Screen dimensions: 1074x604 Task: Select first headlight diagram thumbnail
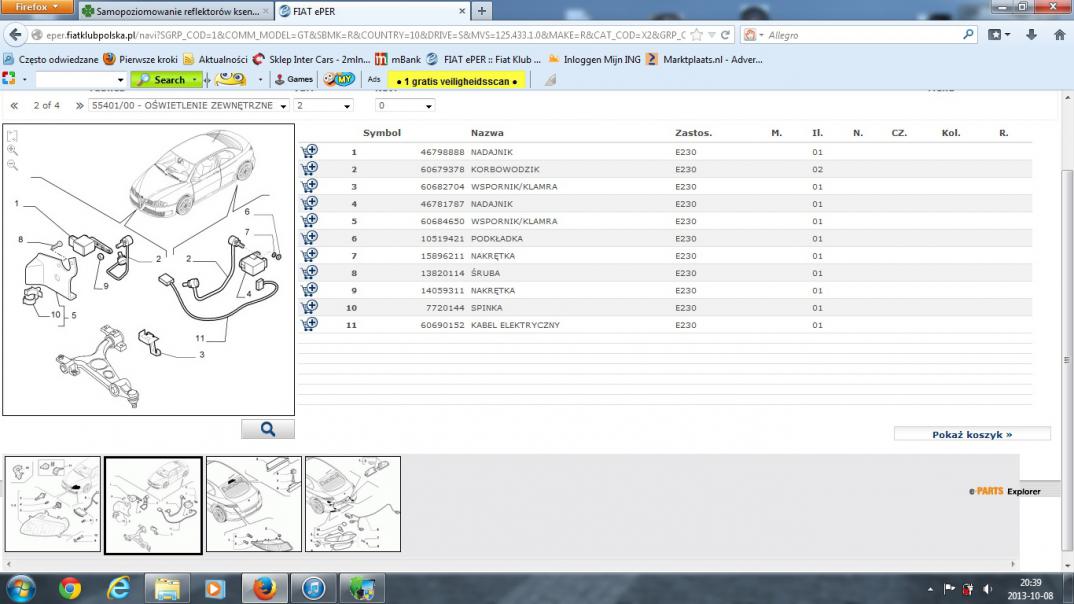[x=53, y=504]
